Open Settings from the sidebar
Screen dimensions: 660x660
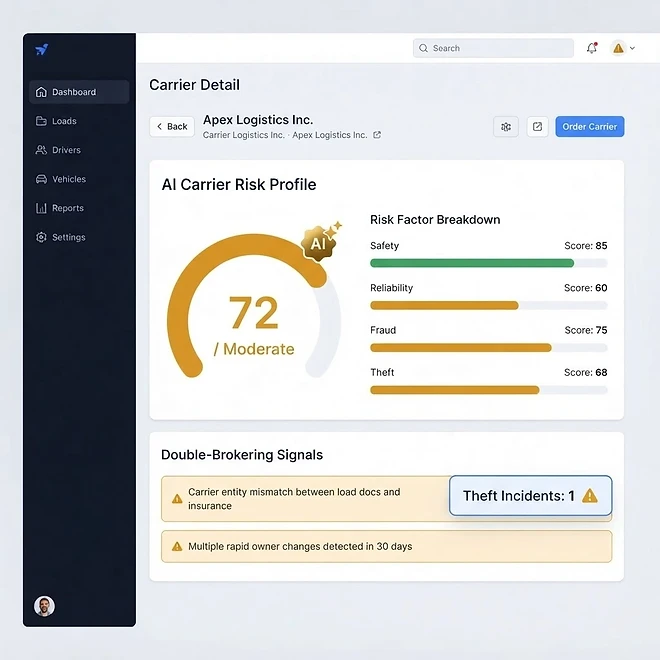pos(79,237)
